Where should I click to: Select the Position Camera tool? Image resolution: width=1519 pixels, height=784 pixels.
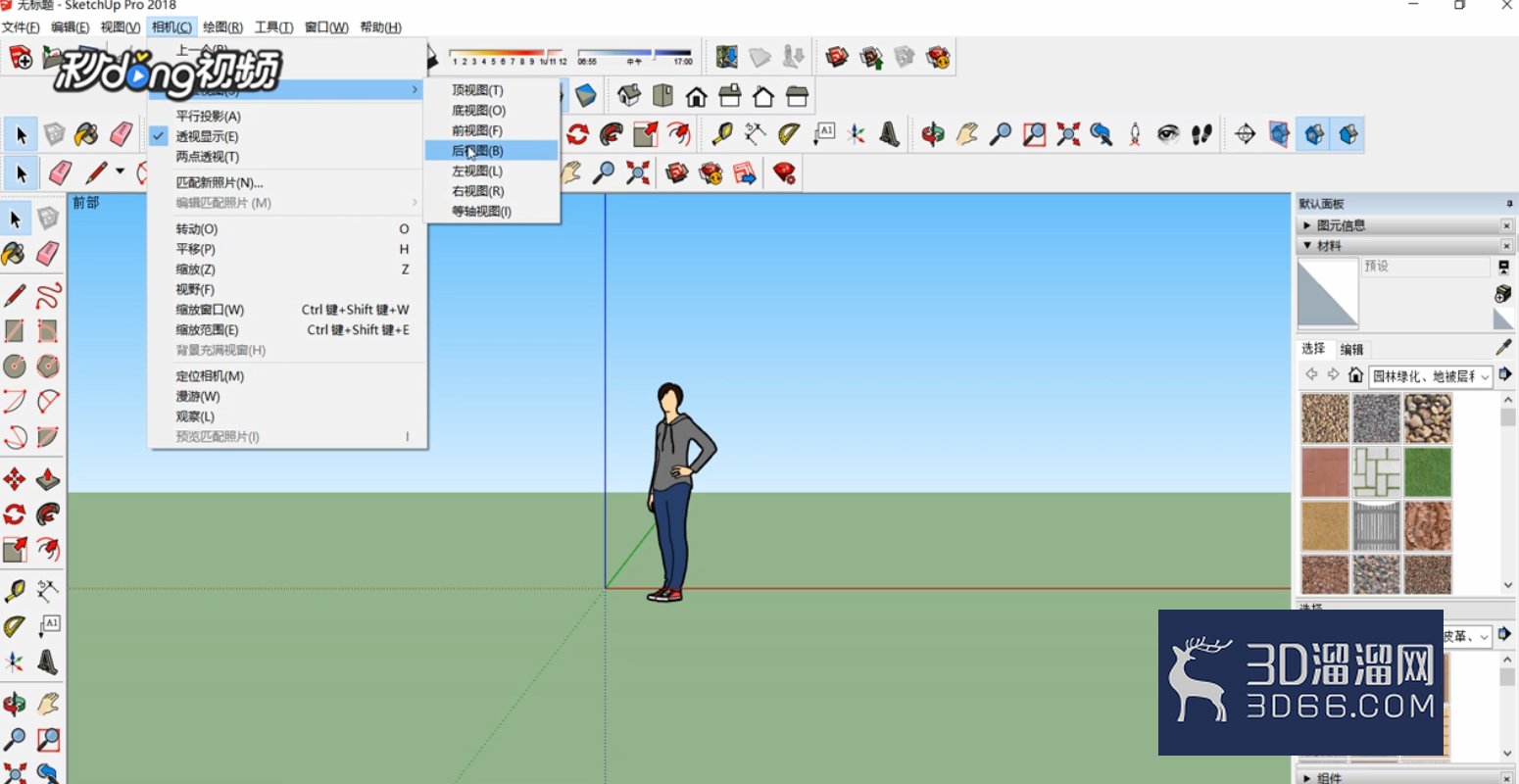1135,134
